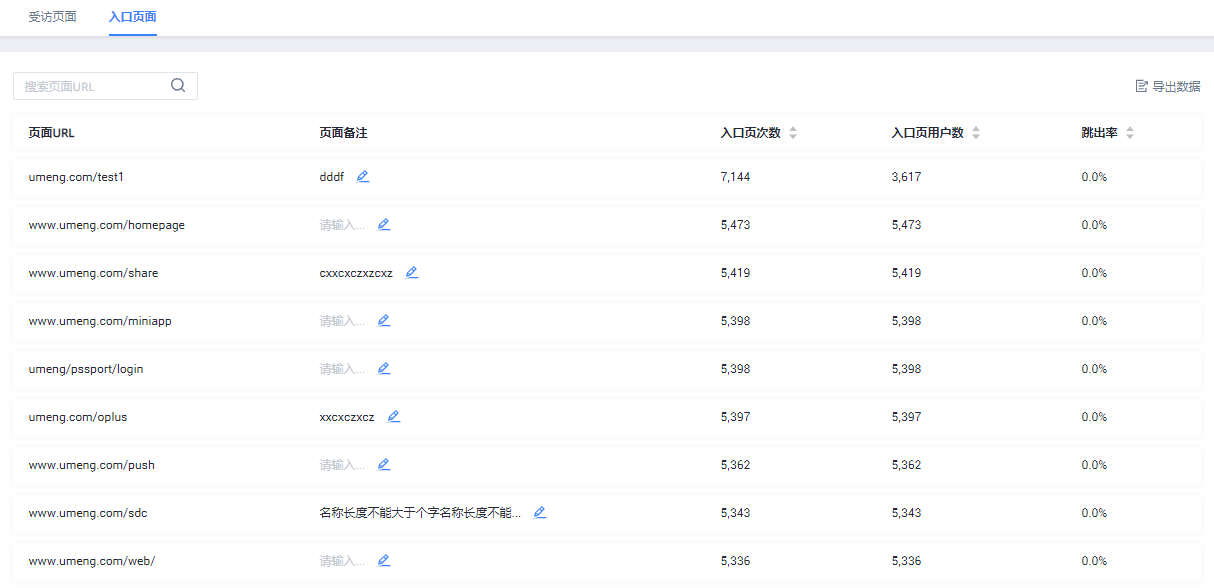1214x588 pixels.
Task: Click the note text cxxcxczxzcxz
Action: (356, 273)
